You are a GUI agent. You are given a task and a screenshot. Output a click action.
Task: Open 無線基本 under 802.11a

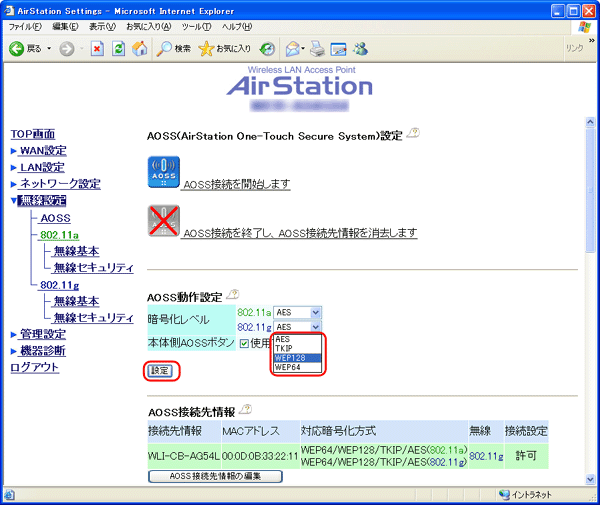coord(77,251)
